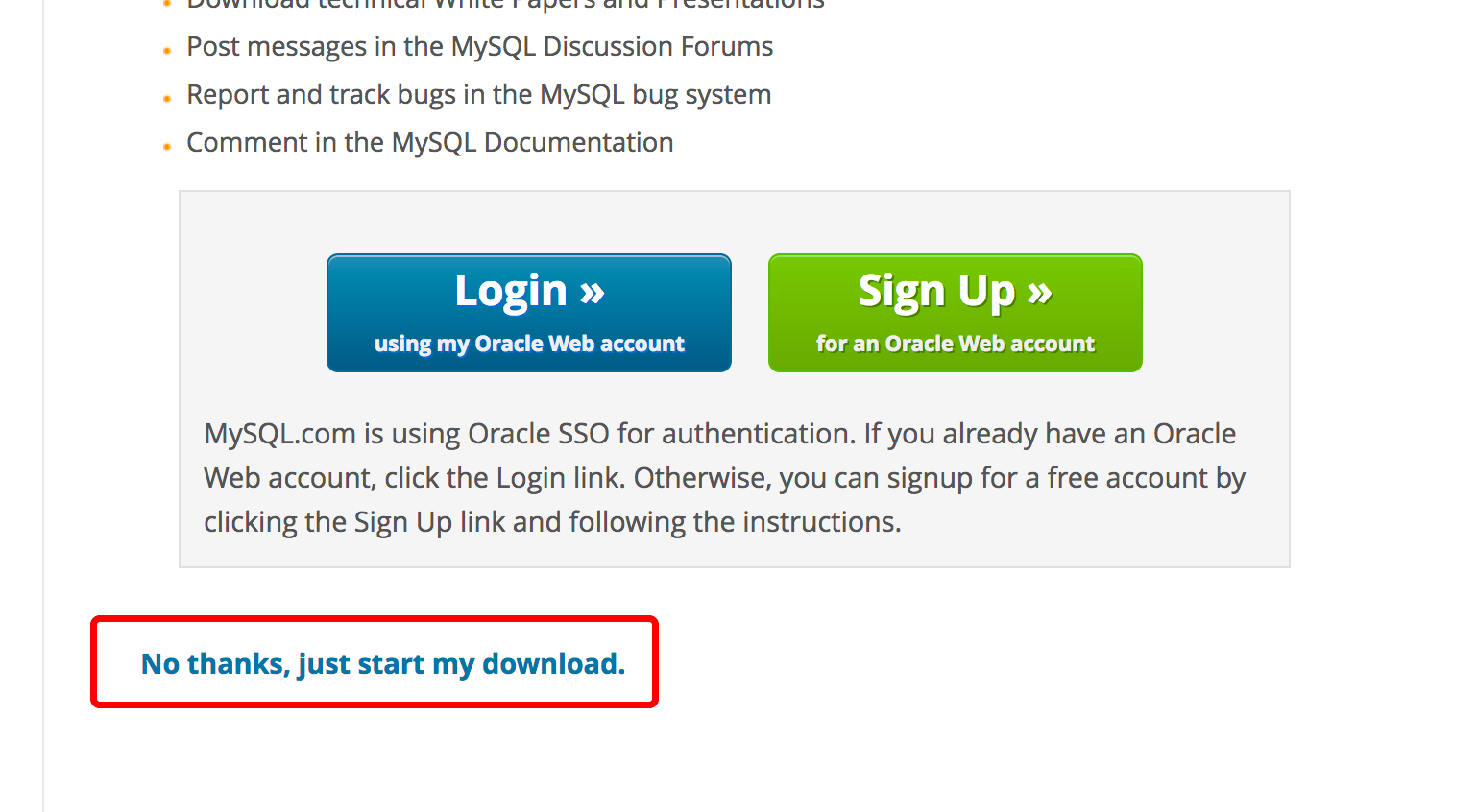Click "No thanks, just start my download"
The image size is (1477, 812).
(383, 663)
